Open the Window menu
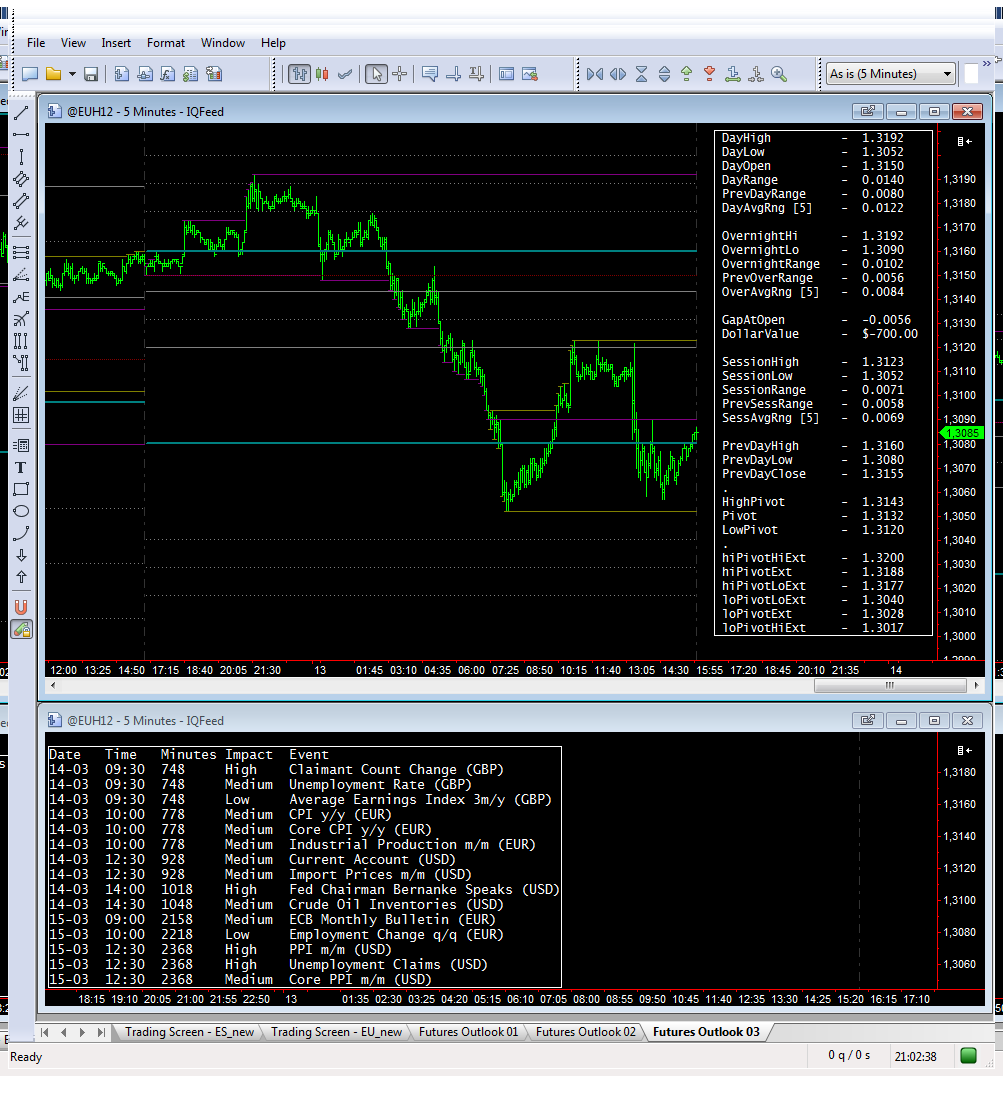This screenshot has height=1094, width=1003. 223,43
